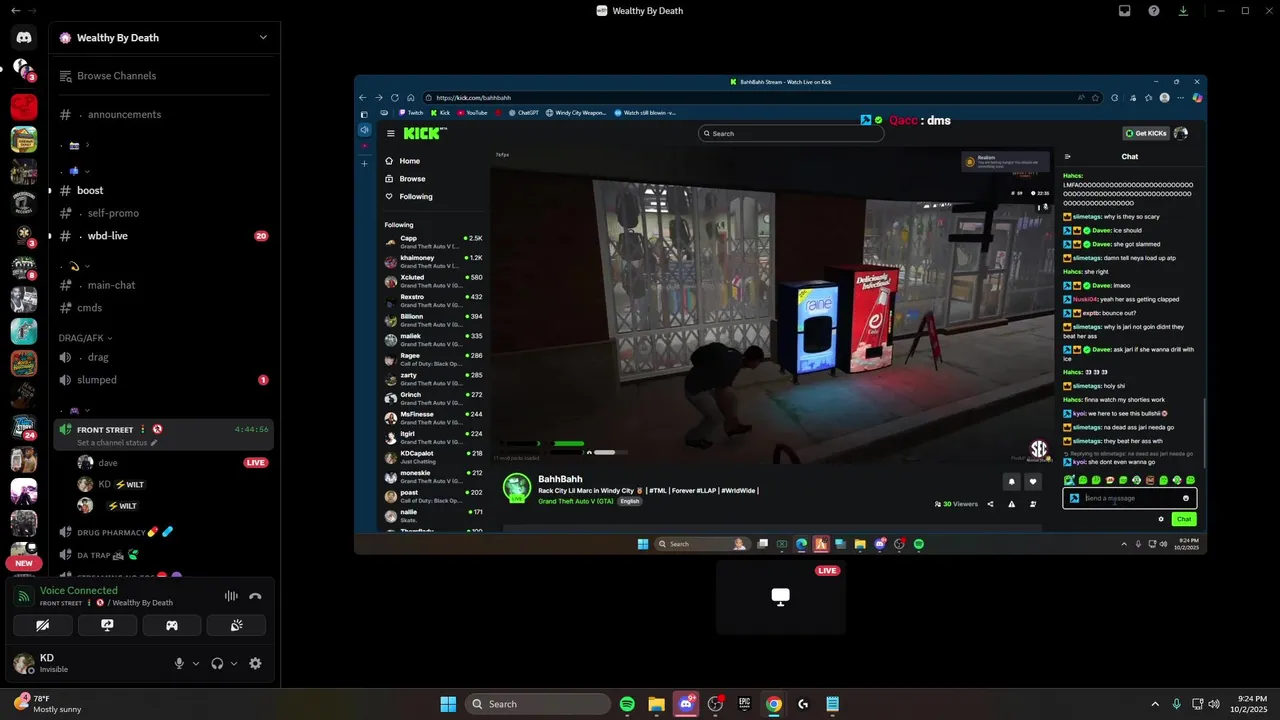Click the Browse Channels list icon

tap(65, 76)
